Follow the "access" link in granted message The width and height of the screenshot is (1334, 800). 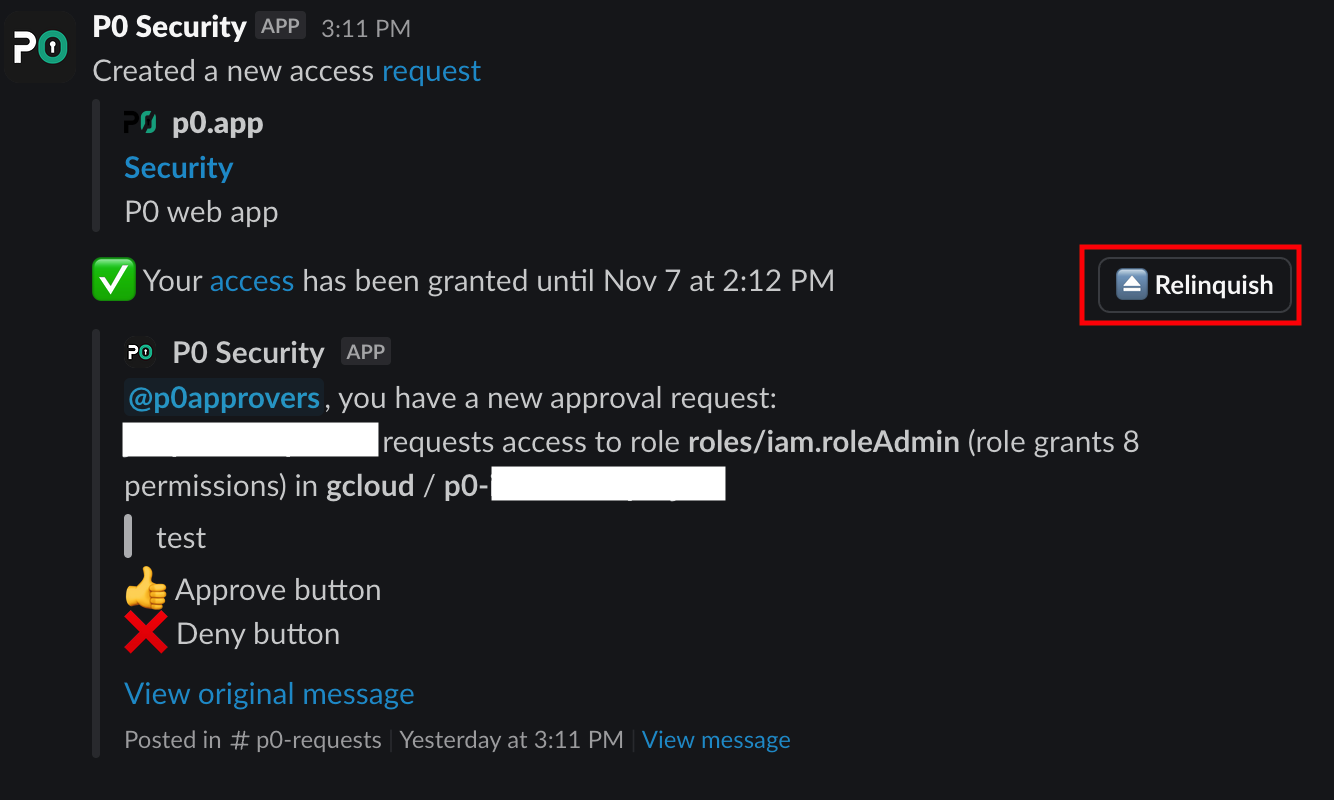251,281
